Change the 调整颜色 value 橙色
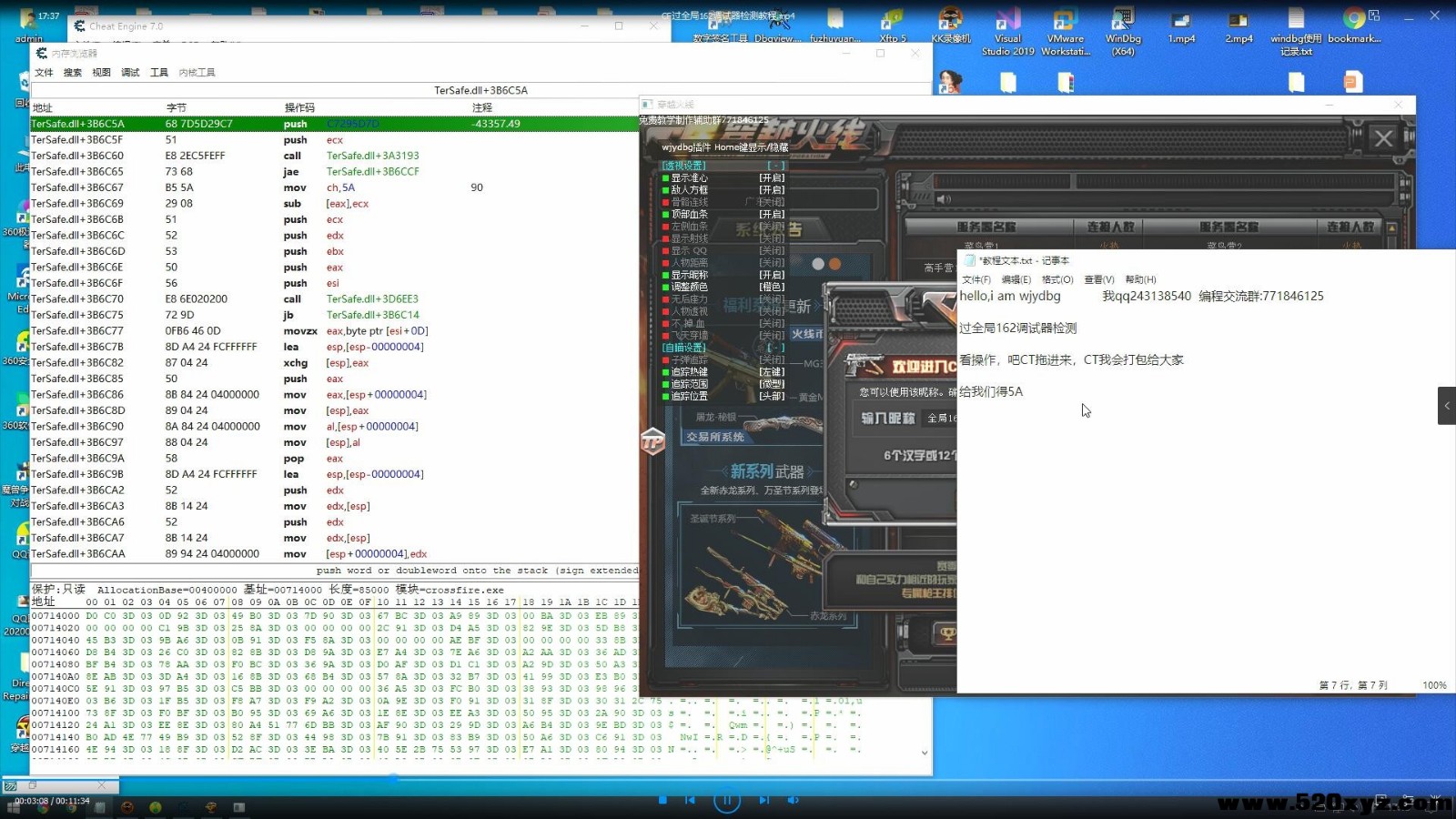Image resolution: width=1456 pixels, height=819 pixels. click(x=772, y=288)
